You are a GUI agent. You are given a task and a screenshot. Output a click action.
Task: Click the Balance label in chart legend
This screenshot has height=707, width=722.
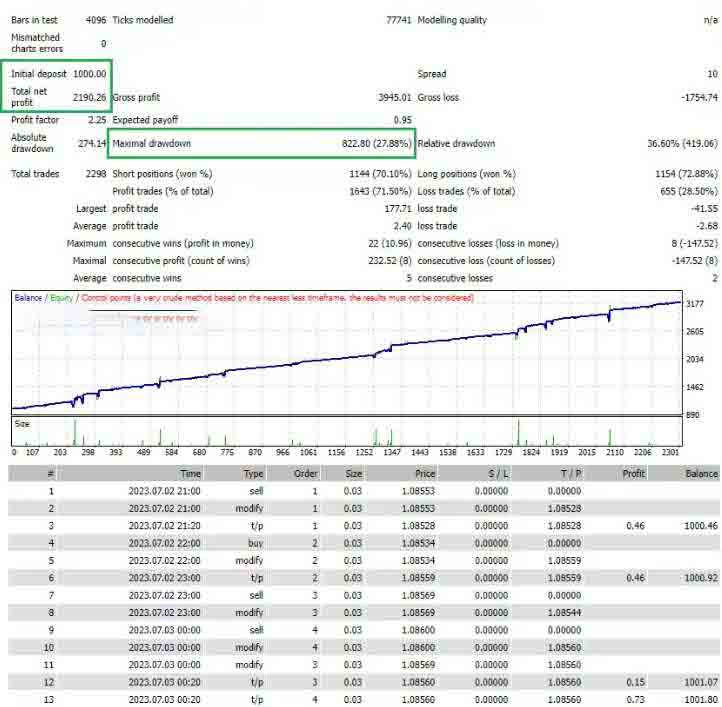click(28, 298)
